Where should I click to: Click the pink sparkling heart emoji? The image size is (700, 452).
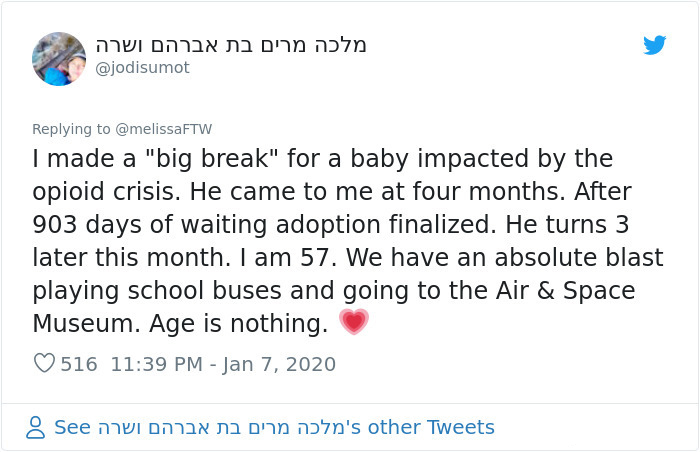tap(354, 322)
